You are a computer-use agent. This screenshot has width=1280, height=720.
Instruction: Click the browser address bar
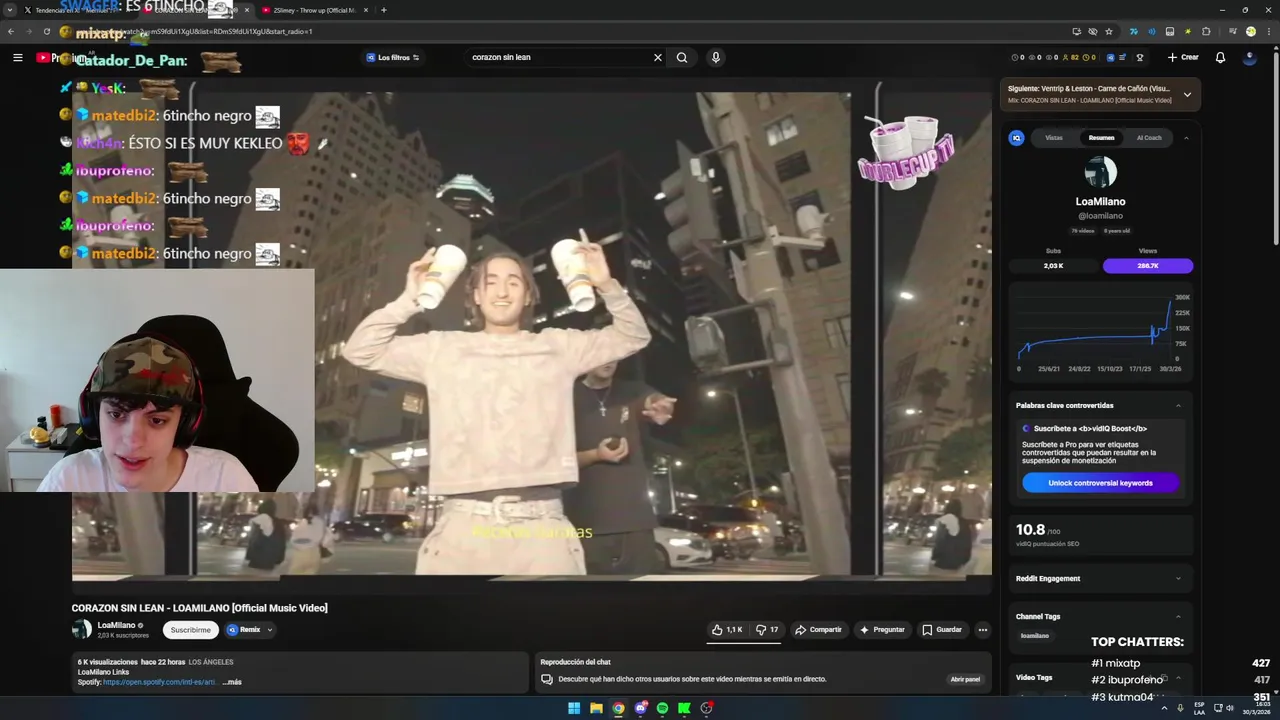tap(590, 31)
